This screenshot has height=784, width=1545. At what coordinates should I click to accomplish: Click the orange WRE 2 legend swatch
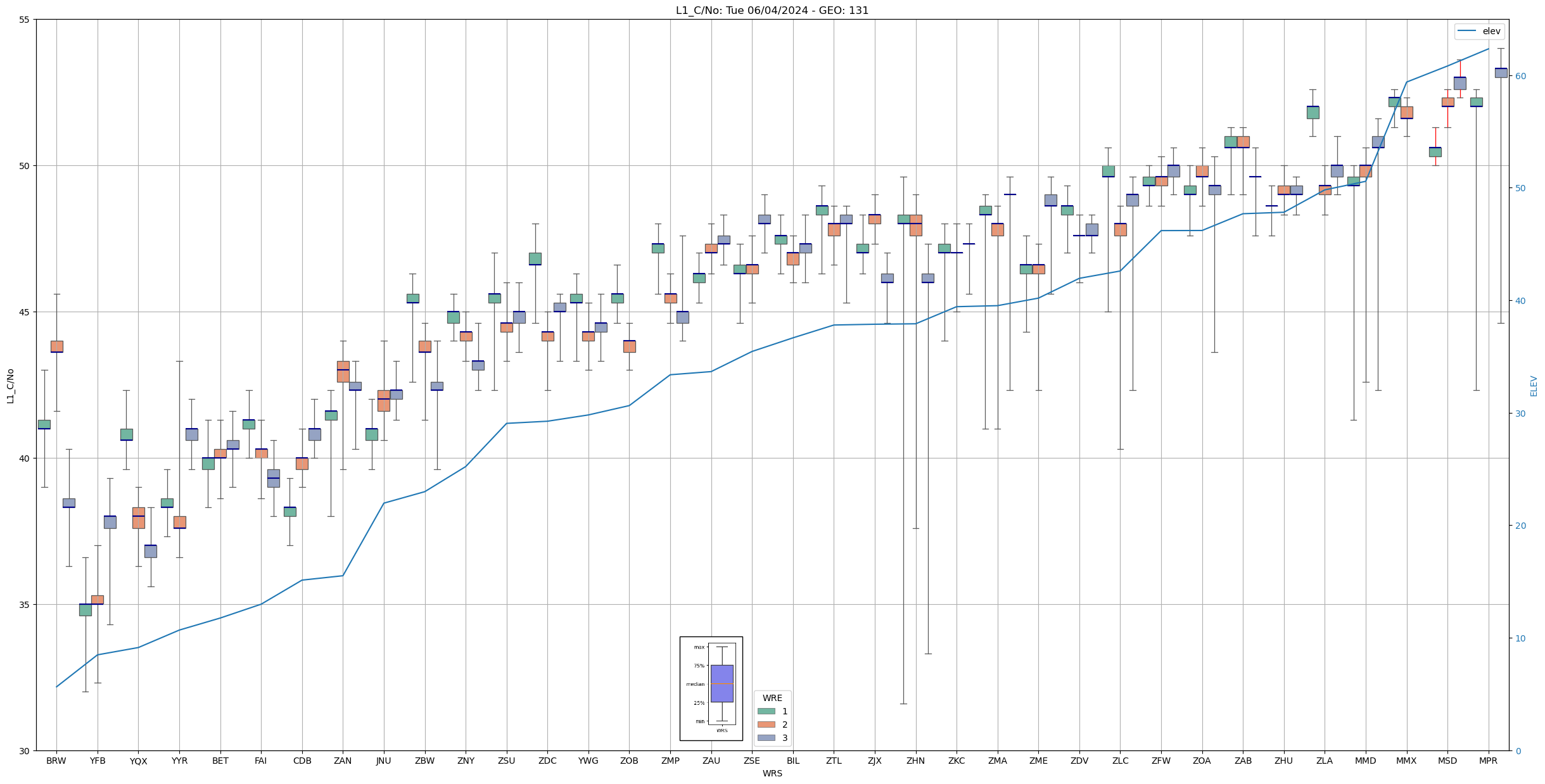click(766, 724)
